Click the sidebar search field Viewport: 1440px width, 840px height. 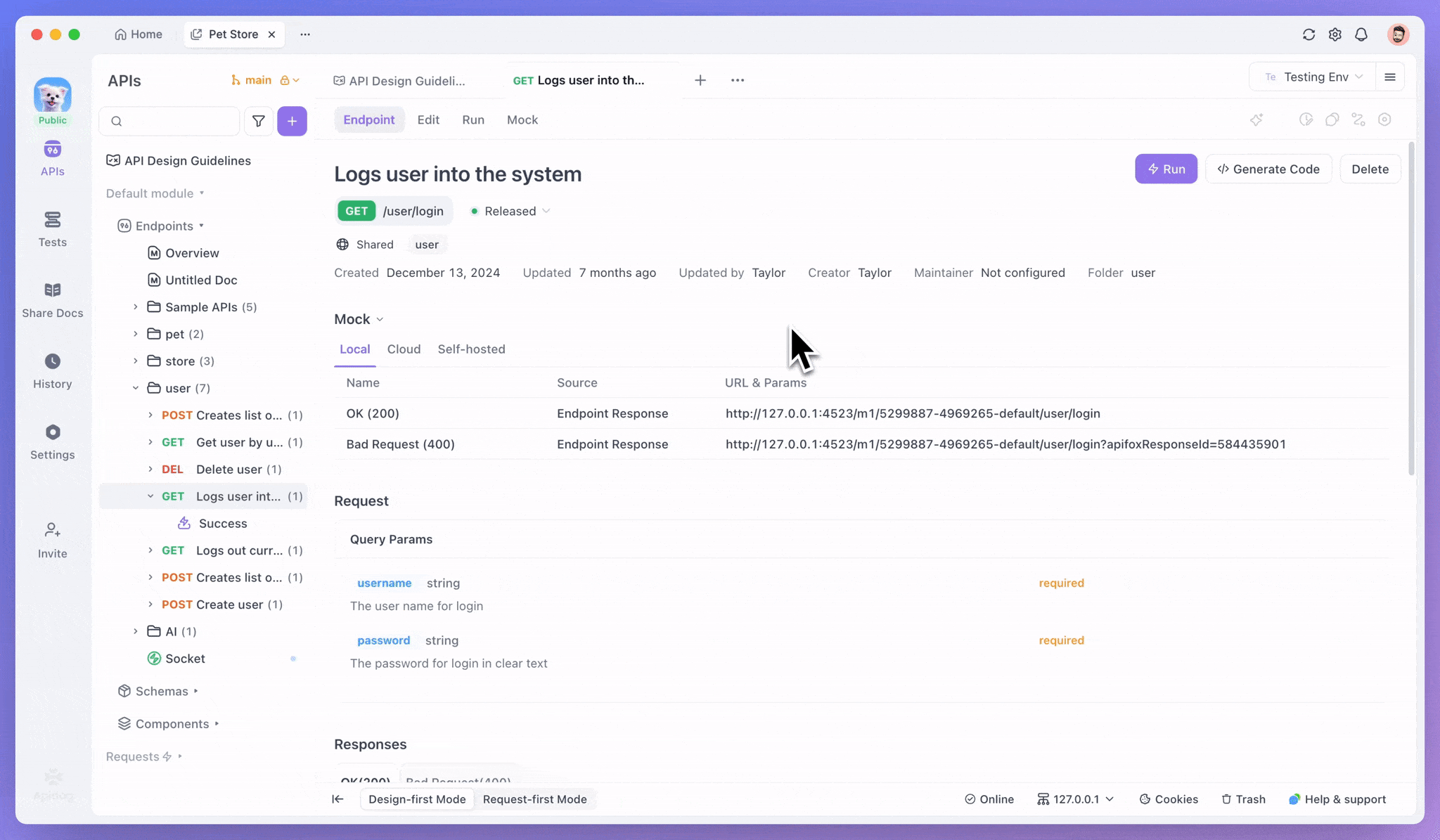pyautogui.click(x=169, y=121)
